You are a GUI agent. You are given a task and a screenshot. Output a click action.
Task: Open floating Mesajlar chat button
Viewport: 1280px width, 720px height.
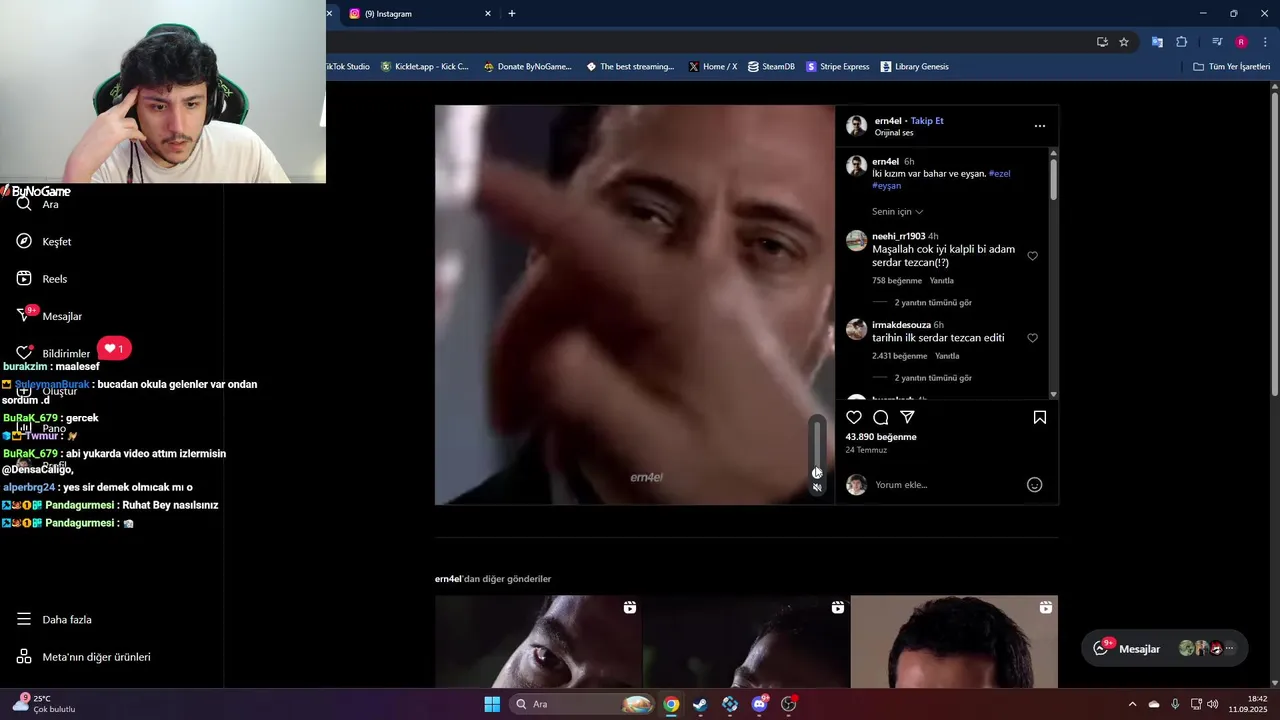(1164, 648)
